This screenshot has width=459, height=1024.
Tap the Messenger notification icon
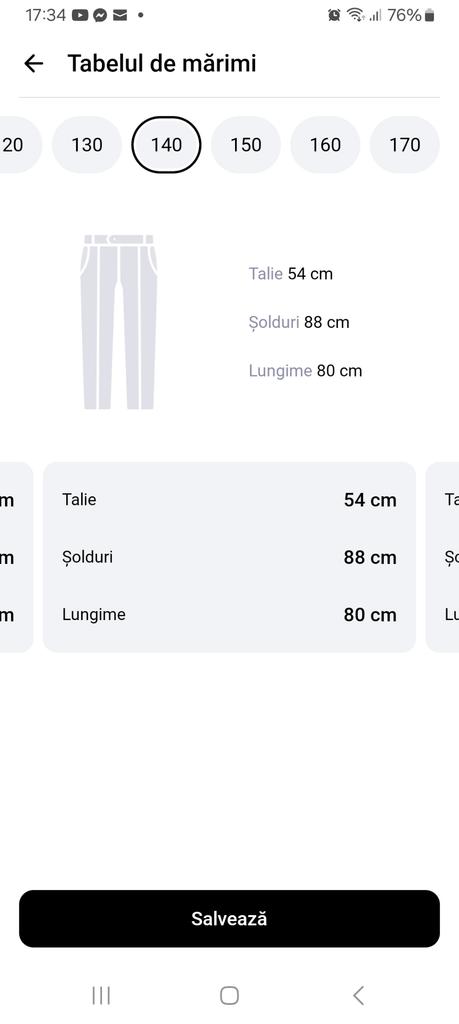(100, 15)
